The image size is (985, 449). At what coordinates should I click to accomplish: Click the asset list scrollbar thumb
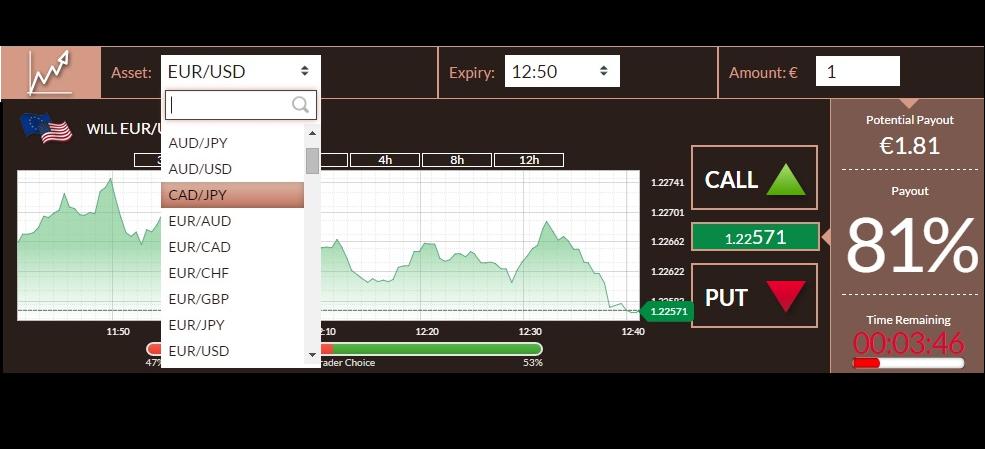tap(312, 161)
